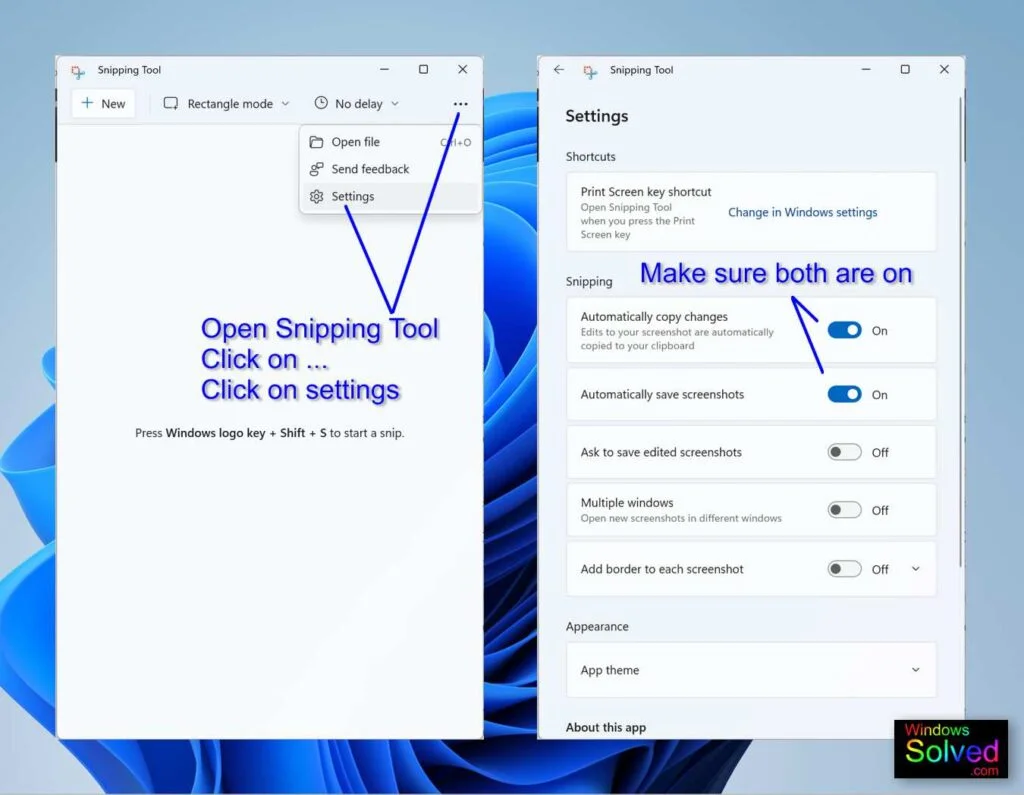This screenshot has height=795, width=1024.
Task: Choose Send feedback menu item
Action: (x=391, y=169)
